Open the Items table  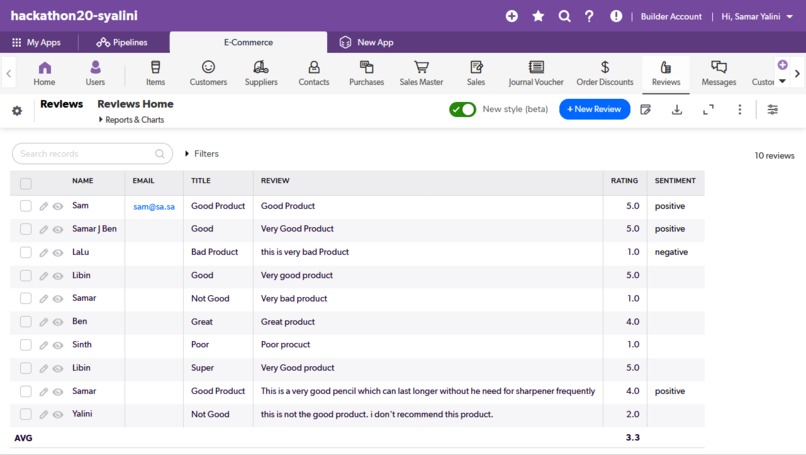pos(155,73)
